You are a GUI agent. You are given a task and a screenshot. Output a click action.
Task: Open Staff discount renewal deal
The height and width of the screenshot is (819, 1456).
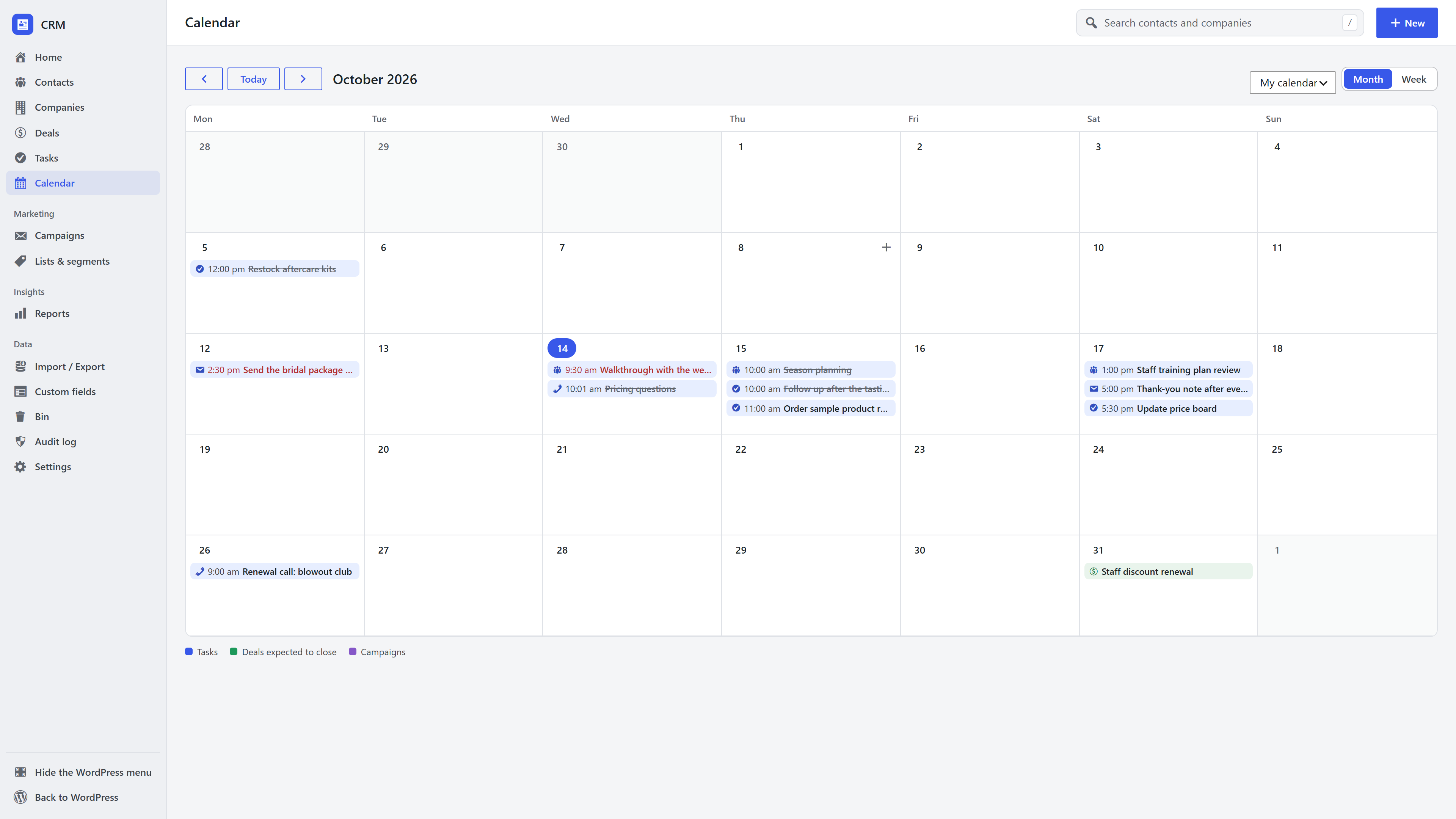1168,571
